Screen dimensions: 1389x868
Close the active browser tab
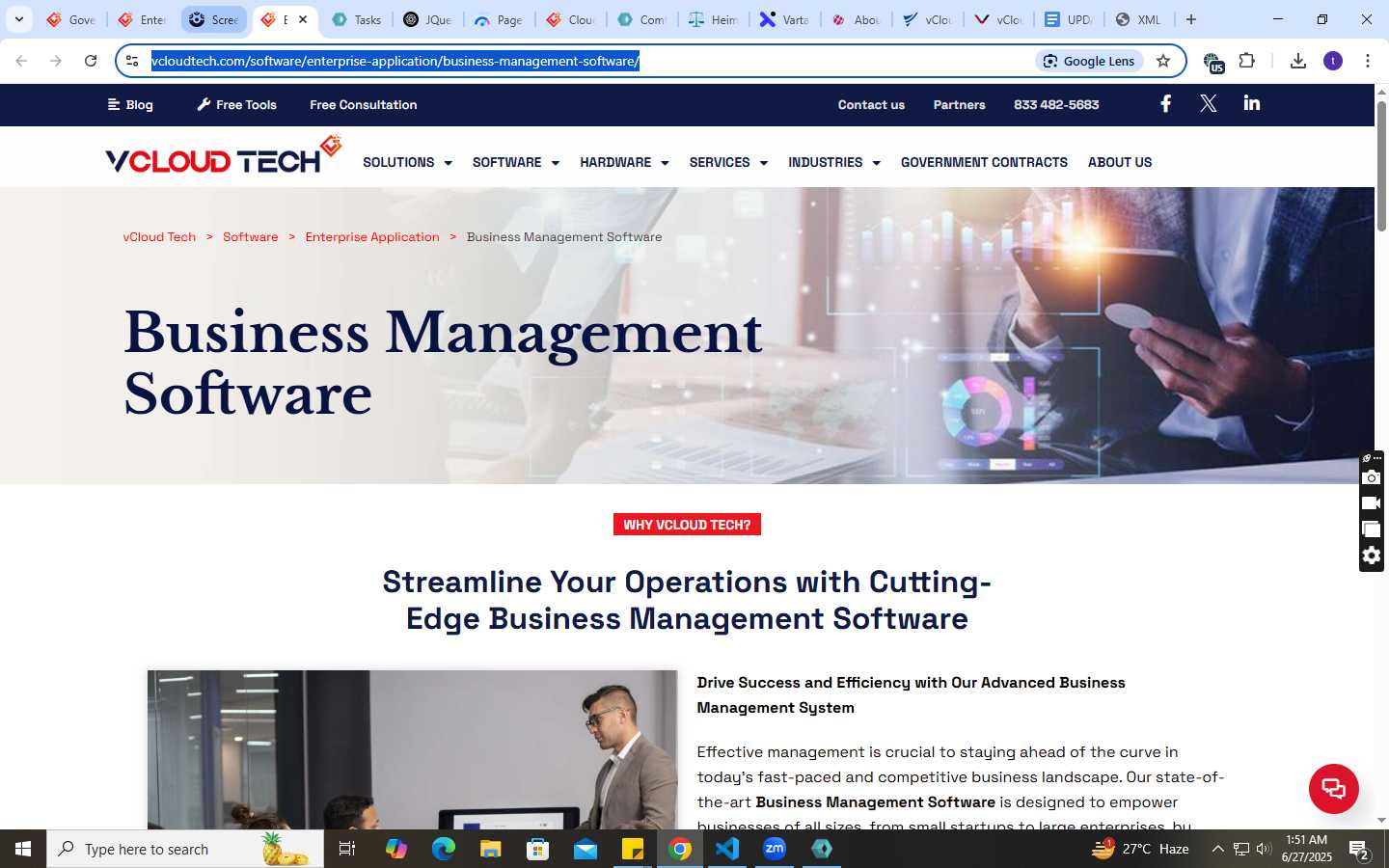tap(303, 19)
